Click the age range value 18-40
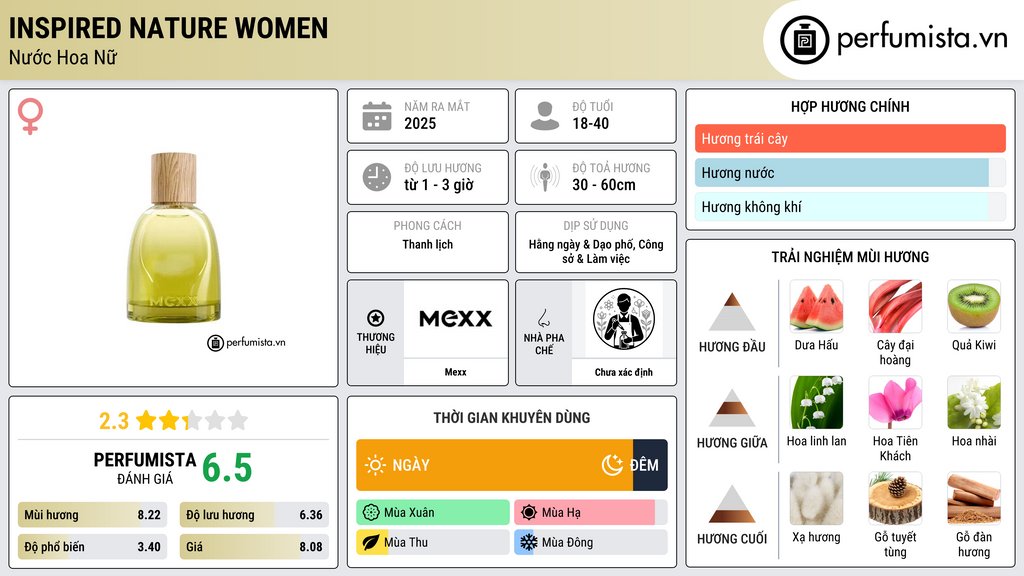The image size is (1024, 576). pos(590,123)
